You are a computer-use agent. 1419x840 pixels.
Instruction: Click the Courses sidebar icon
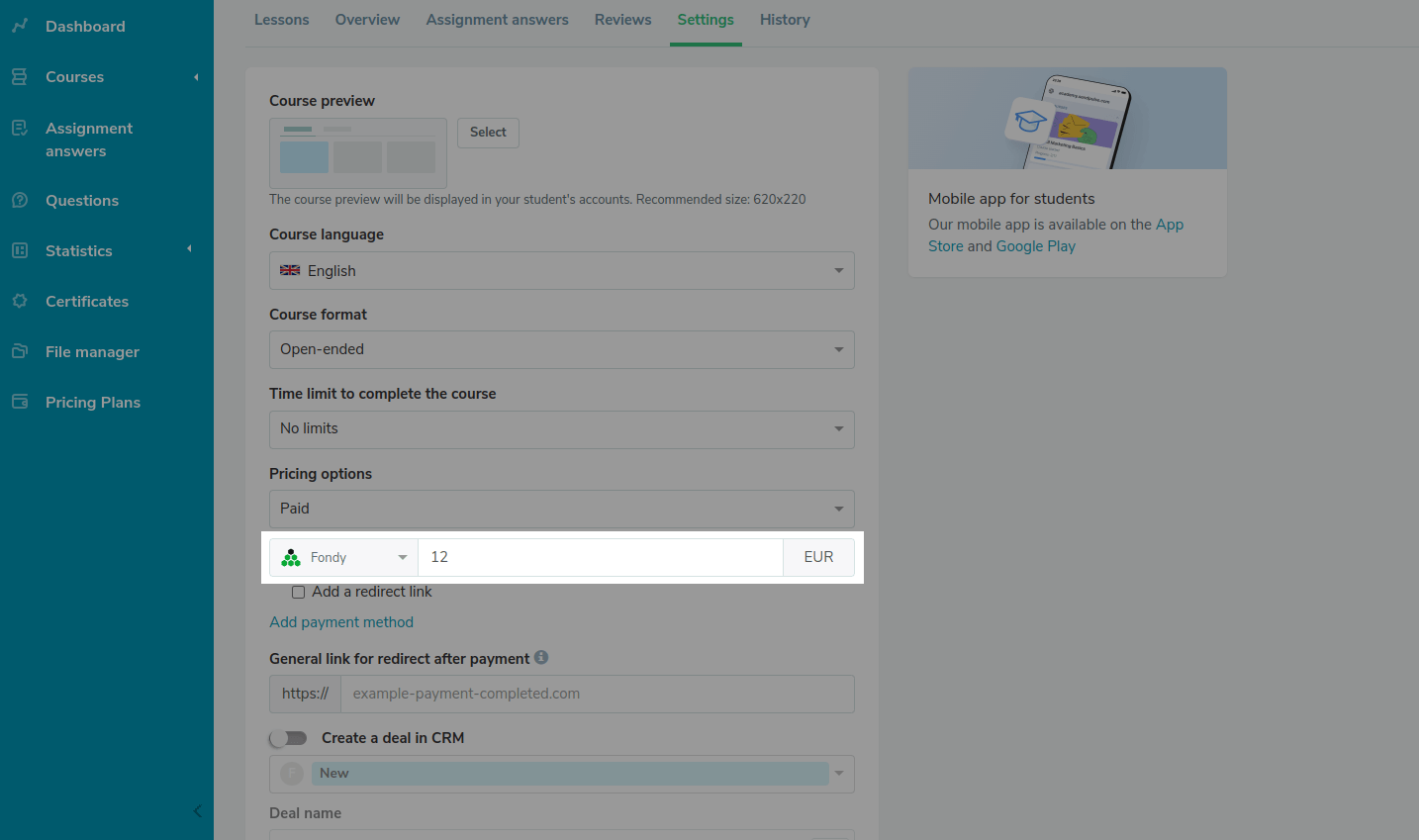point(20,77)
